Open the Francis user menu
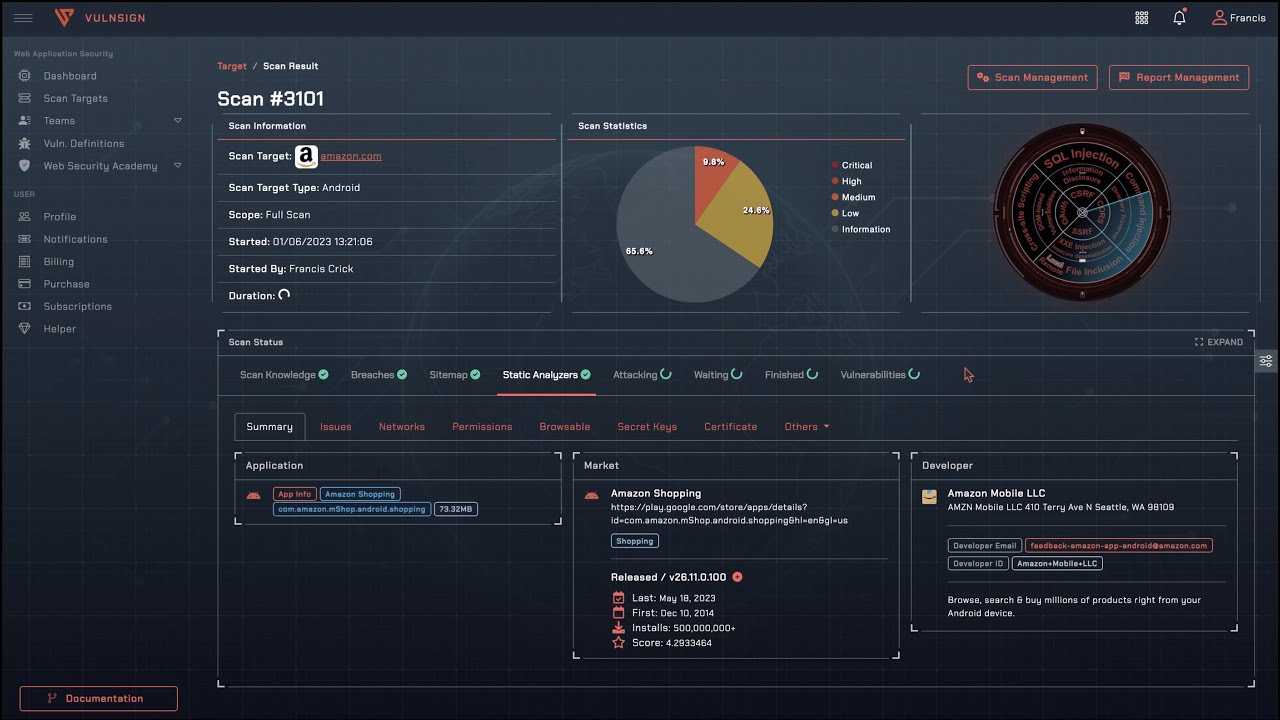 [x=1238, y=18]
